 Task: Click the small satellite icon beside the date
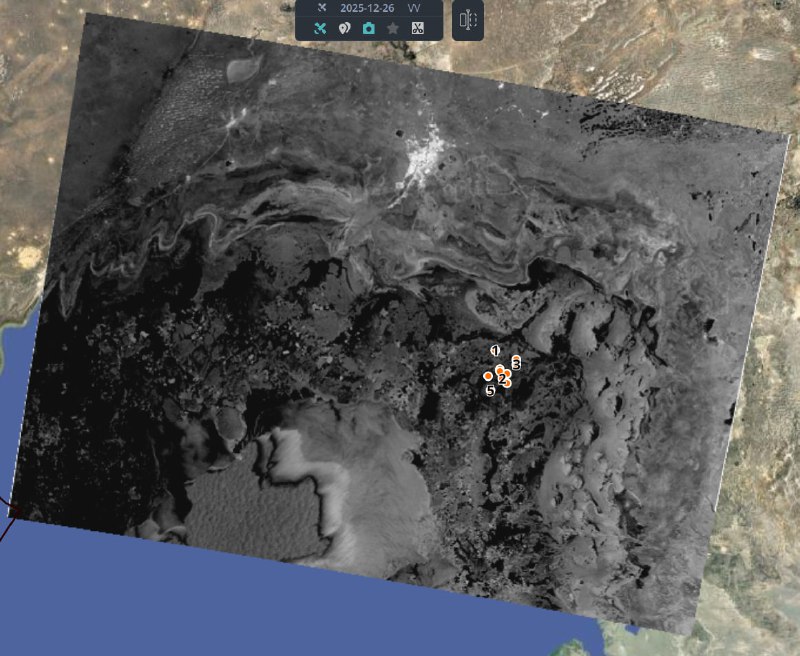point(321,7)
